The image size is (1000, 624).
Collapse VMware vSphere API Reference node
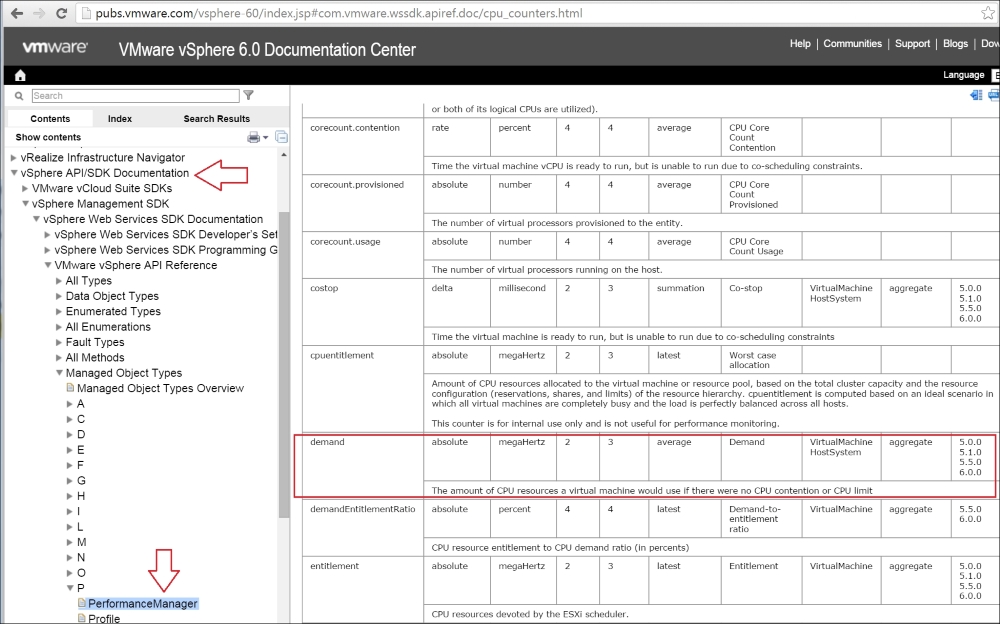pyautogui.click(x=47, y=265)
